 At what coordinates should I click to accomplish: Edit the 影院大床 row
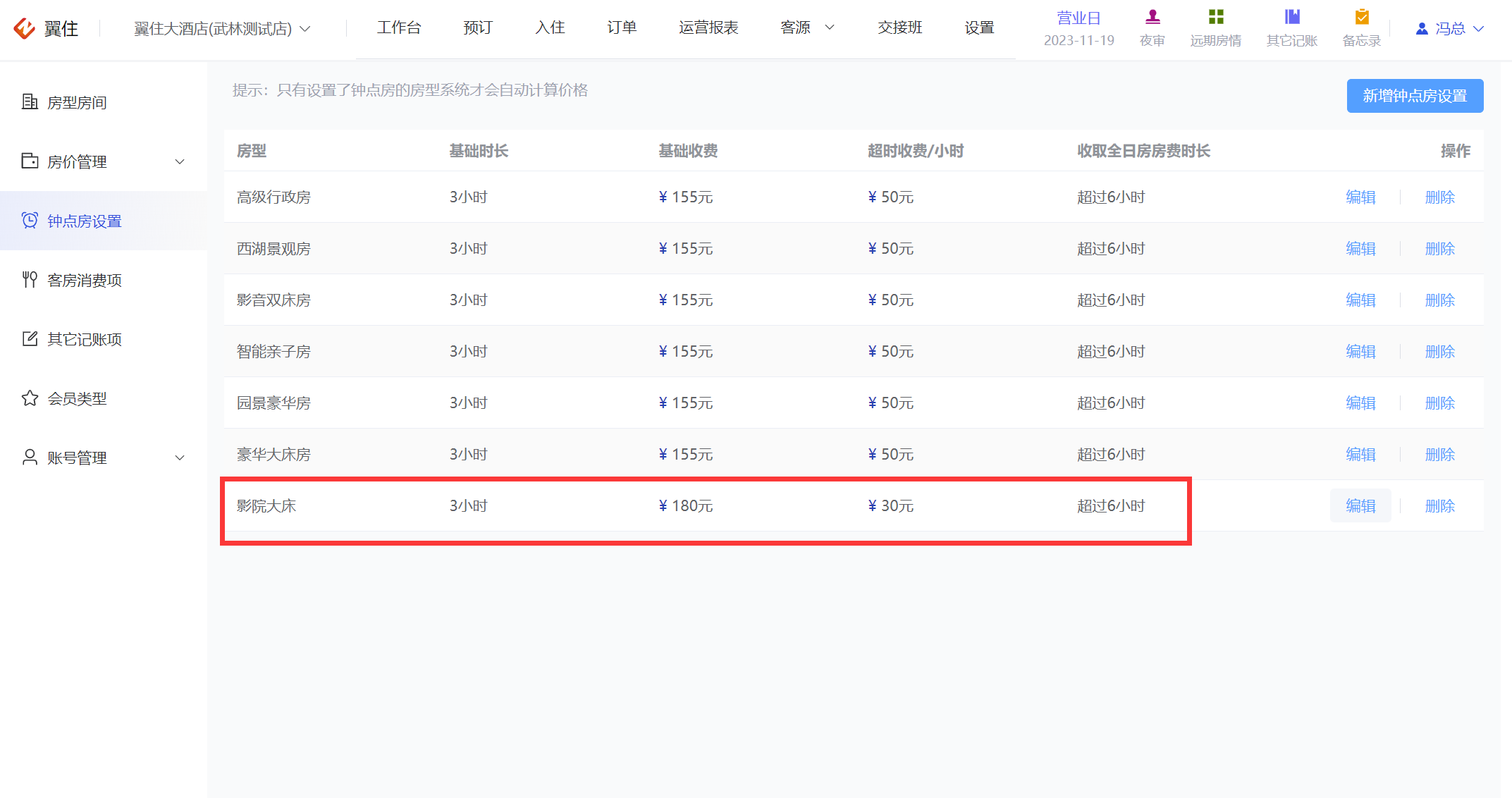pyautogui.click(x=1360, y=506)
